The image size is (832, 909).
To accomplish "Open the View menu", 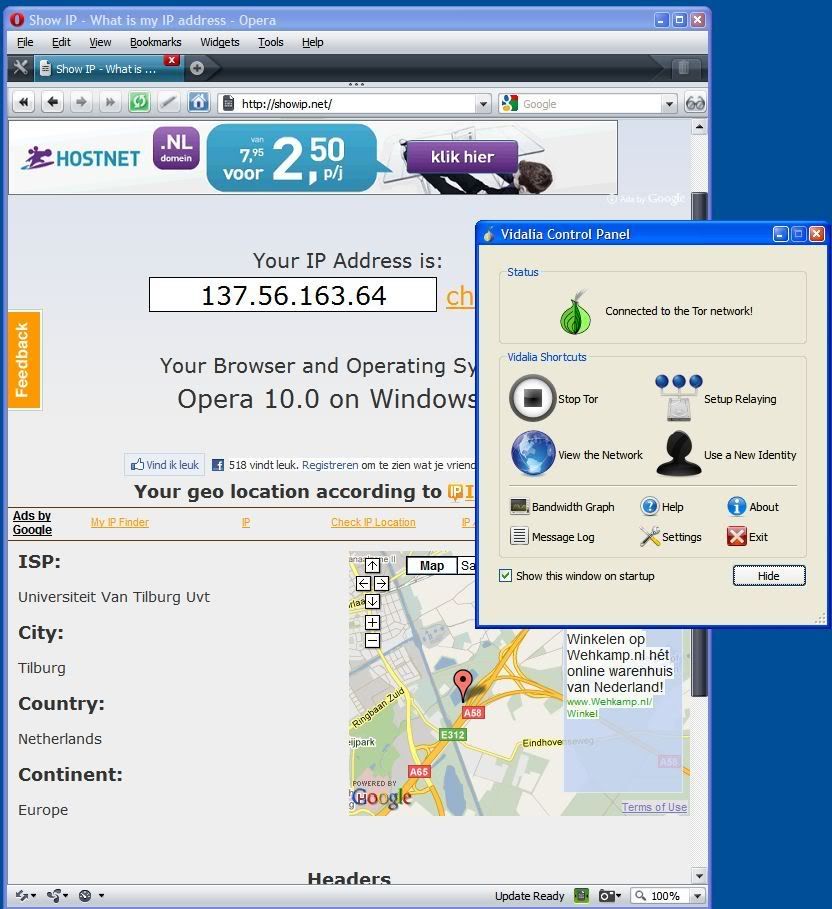I will (x=100, y=42).
